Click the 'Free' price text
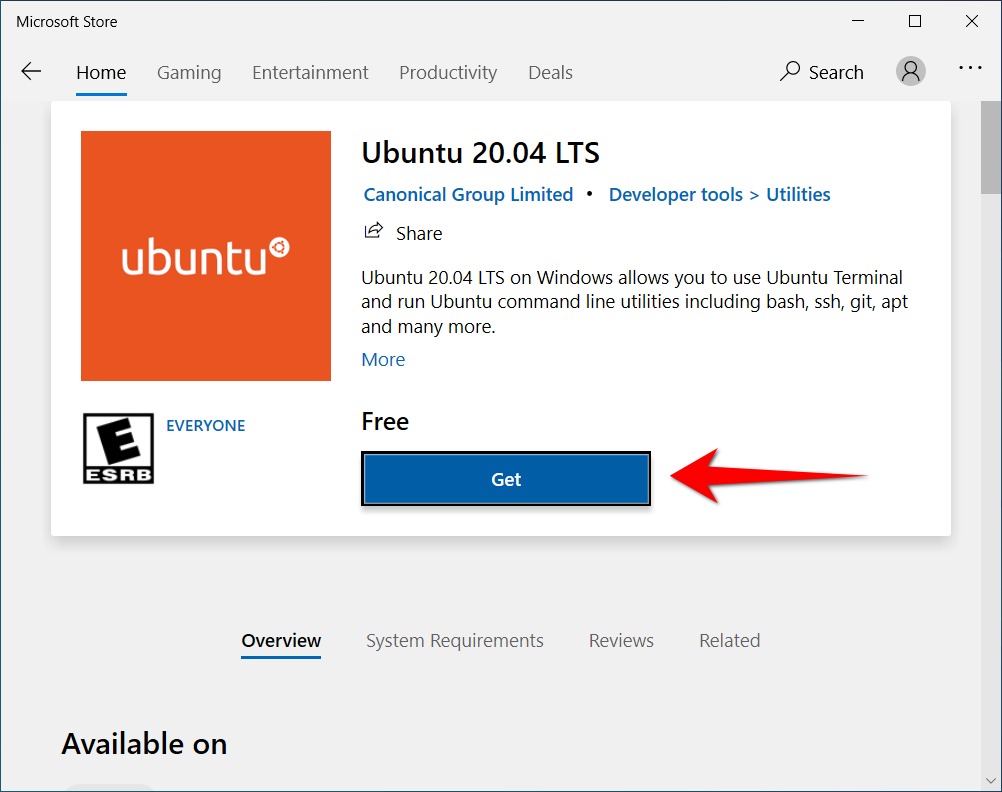Image resolution: width=1002 pixels, height=792 pixels. coord(385,422)
